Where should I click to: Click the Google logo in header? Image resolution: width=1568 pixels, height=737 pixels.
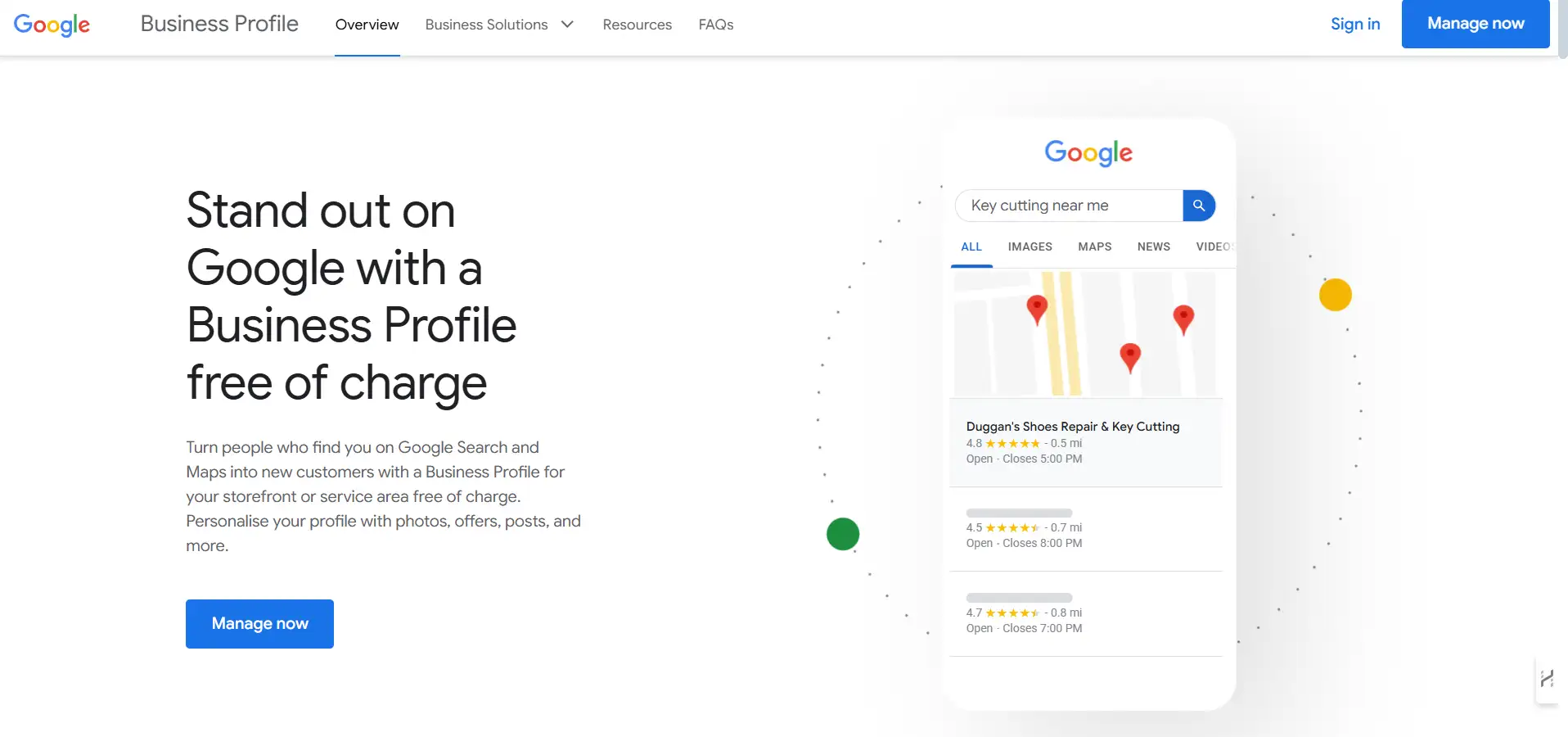tap(52, 25)
